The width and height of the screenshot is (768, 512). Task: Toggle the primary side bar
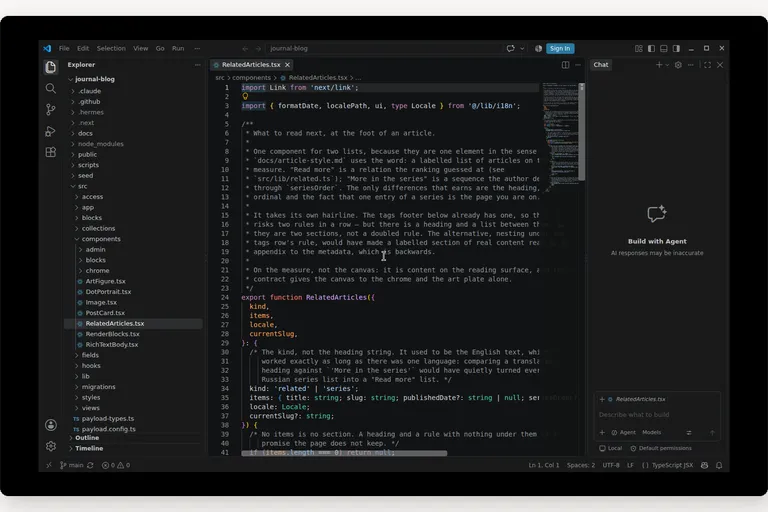coord(651,49)
